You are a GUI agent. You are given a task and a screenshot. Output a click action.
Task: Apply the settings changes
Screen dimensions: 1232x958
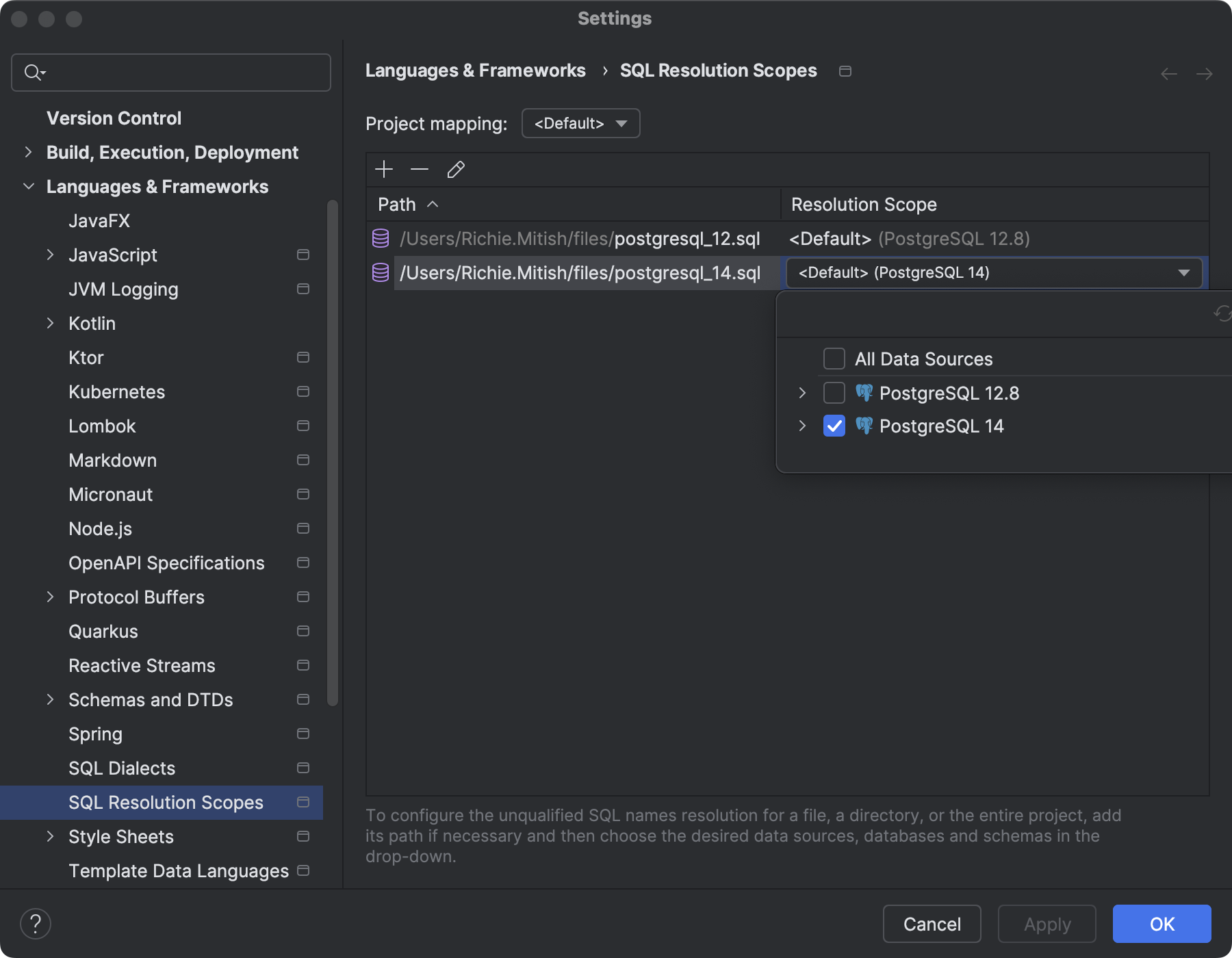(x=1047, y=924)
